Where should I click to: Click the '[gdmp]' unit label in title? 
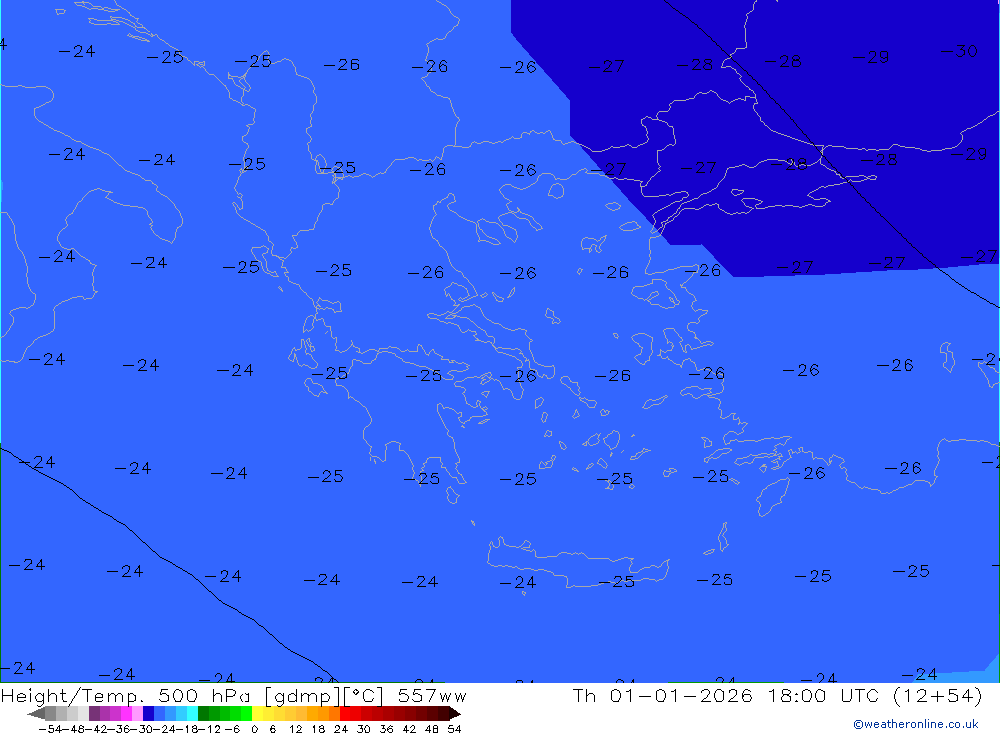click(303, 696)
